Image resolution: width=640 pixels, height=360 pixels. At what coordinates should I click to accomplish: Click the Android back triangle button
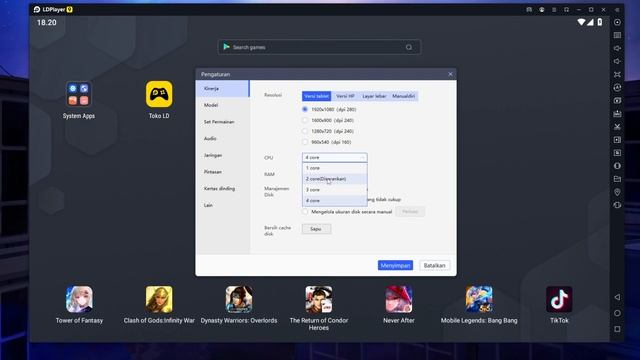(x=617, y=297)
